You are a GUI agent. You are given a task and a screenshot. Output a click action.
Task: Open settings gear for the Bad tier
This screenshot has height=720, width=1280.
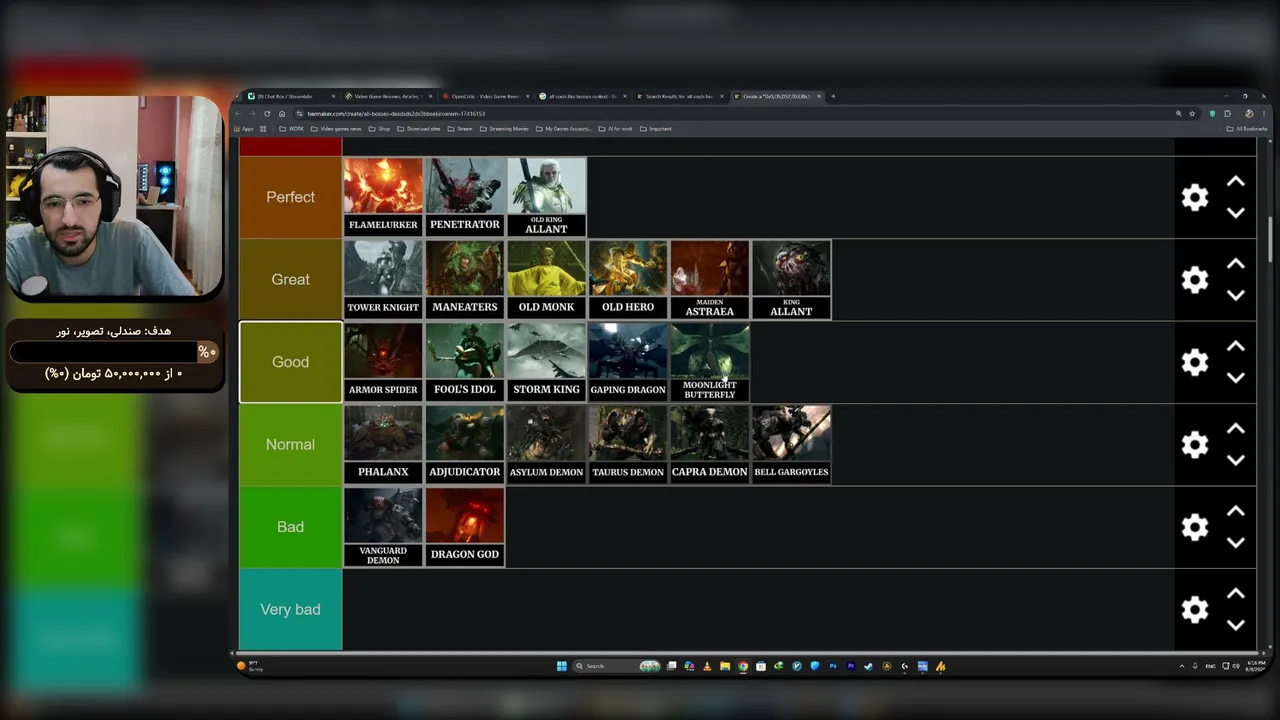coord(1195,527)
